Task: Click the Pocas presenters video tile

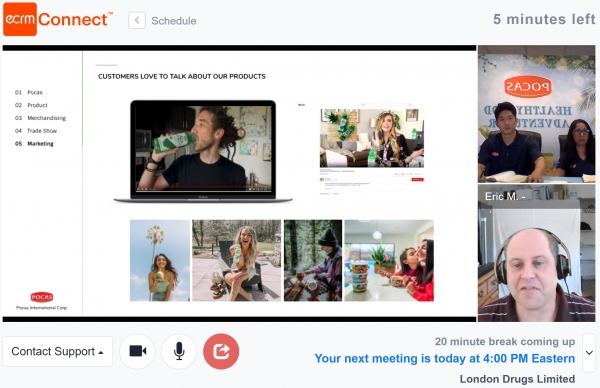Action: tap(536, 114)
